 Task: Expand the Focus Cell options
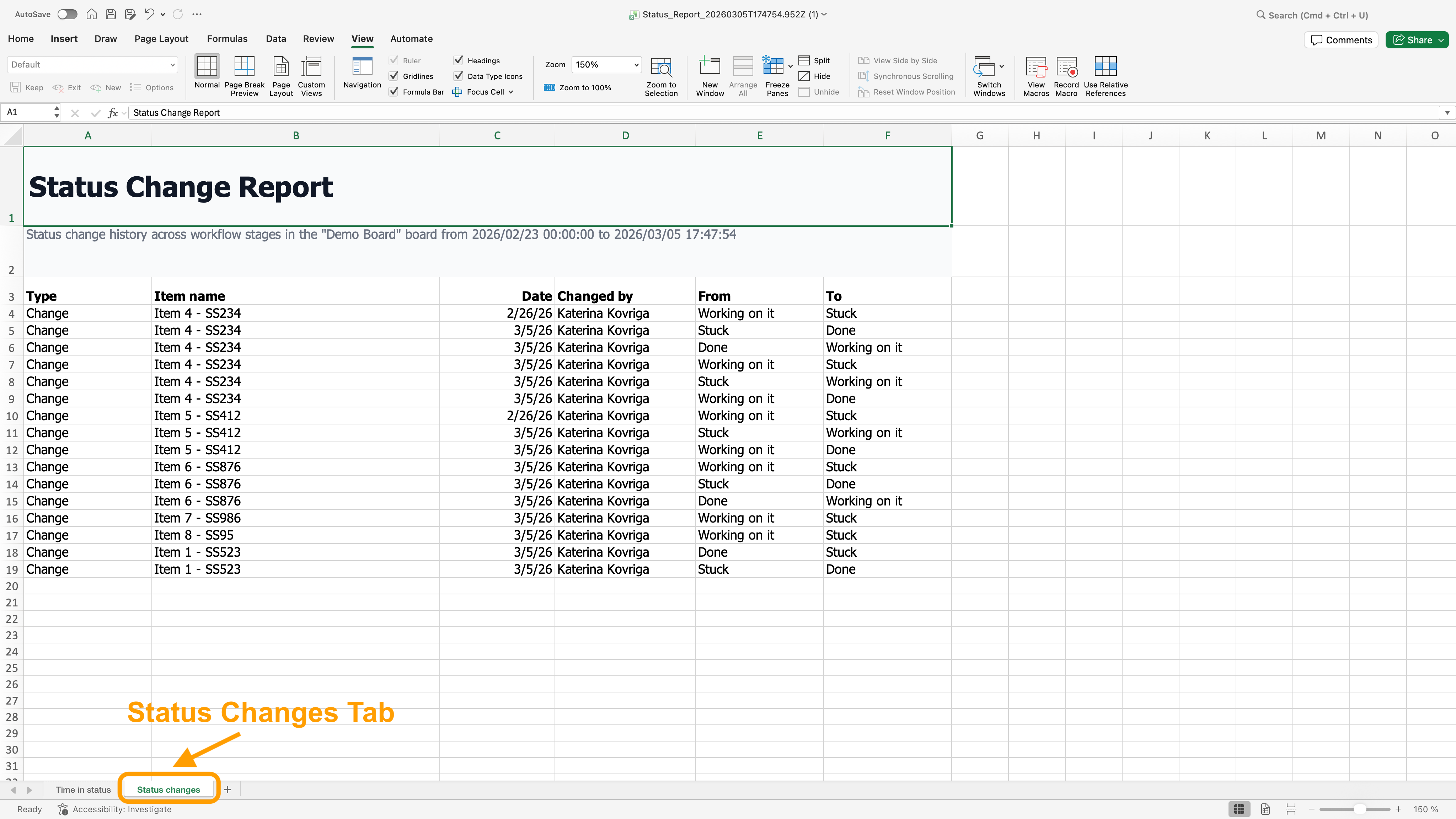click(511, 92)
